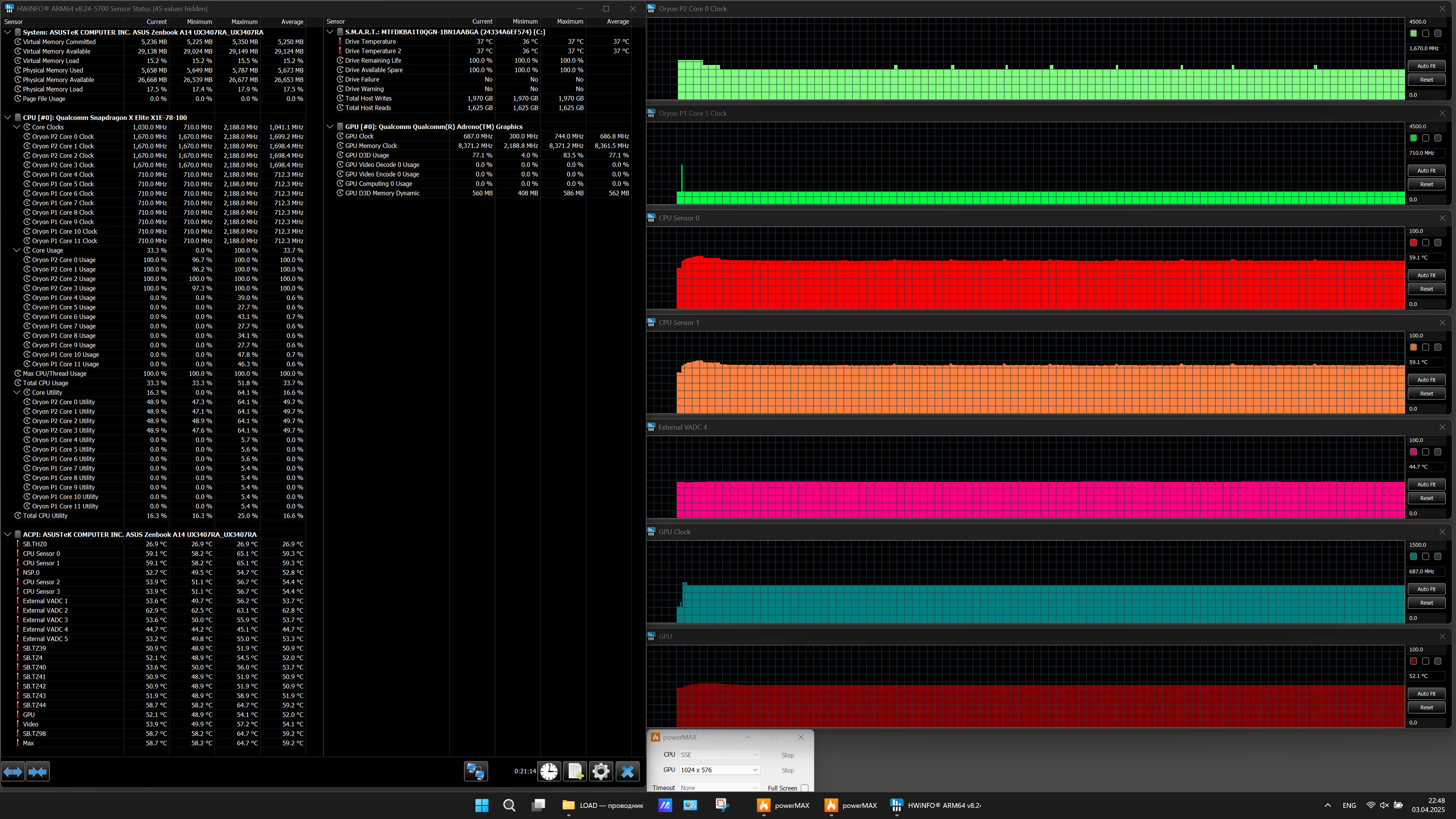The width and height of the screenshot is (1456, 819).
Task: Click the clock reset timer icon
Action: pyautogui.click(x=548, y=771)
